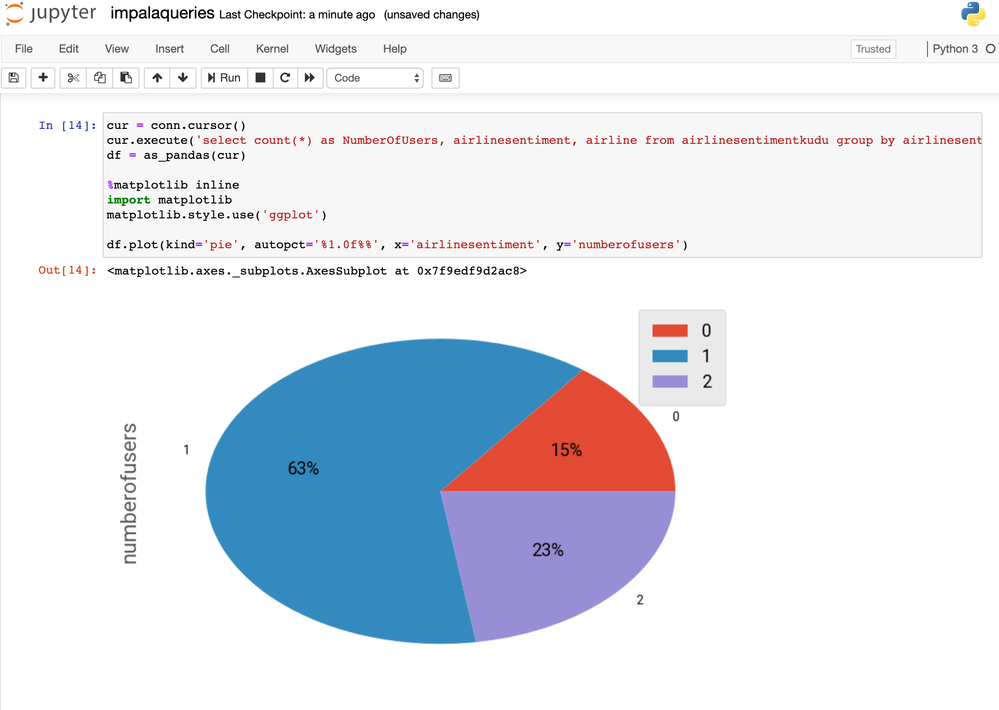Screen dimensions: 999x710
Task: Rename the impalaqueries notebook title
Action: (x=162, y=13)
